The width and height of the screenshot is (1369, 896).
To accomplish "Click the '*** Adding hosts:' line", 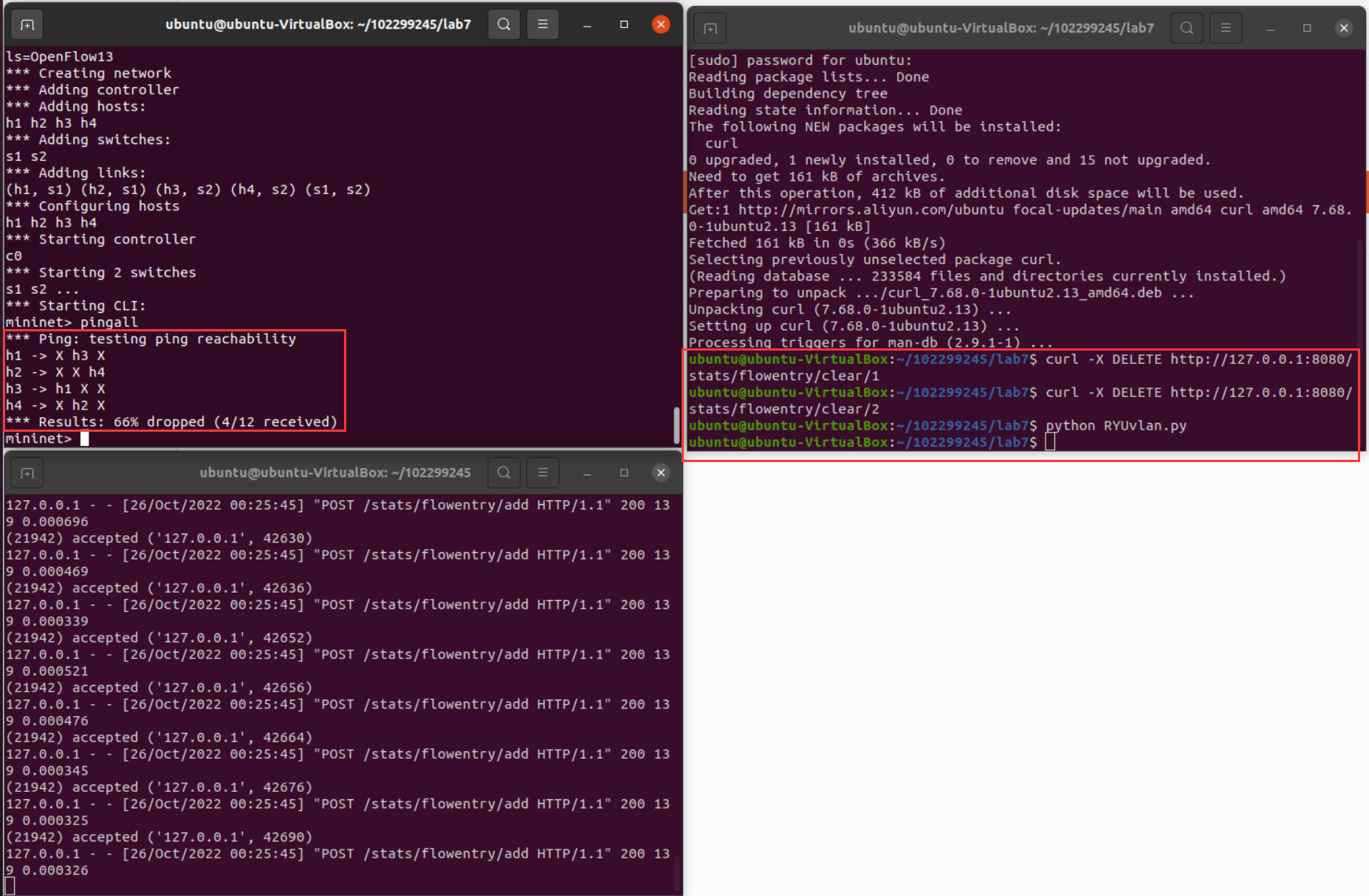I will tap(76, 106).
